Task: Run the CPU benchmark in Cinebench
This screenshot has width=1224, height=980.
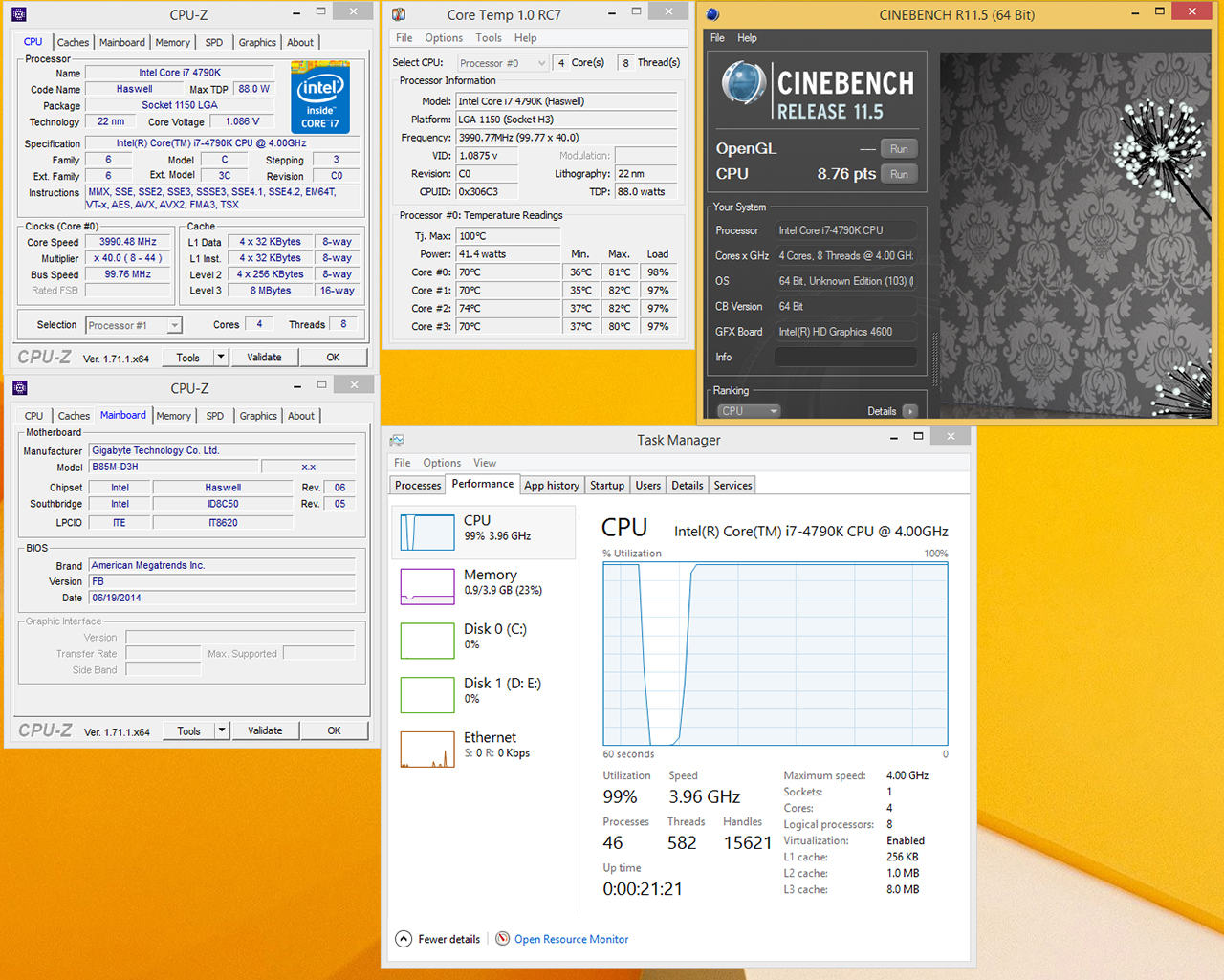Action: coord(899,174)
